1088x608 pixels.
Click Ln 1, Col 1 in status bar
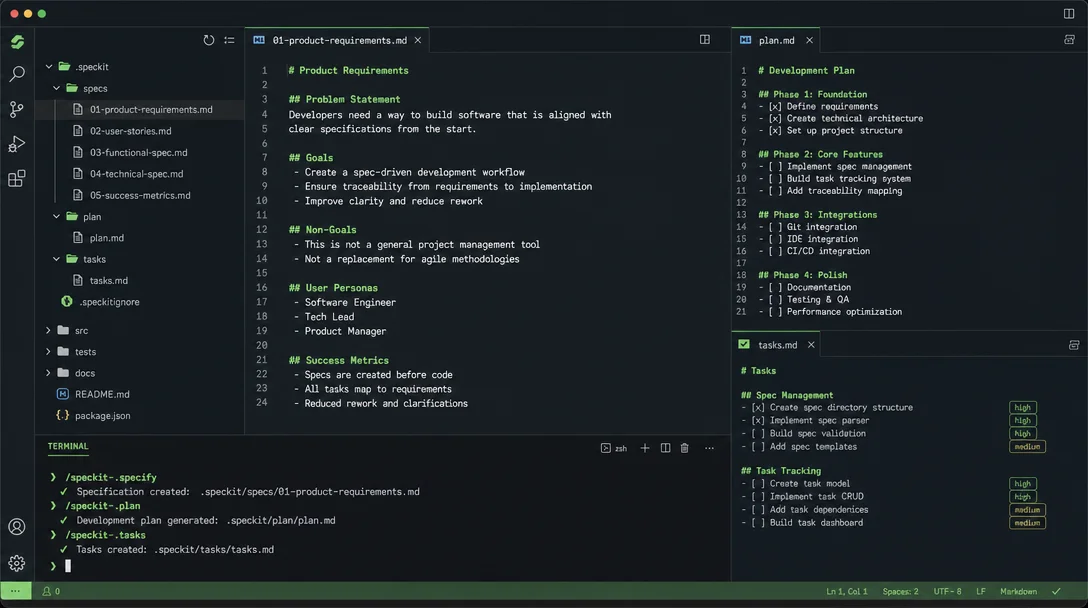847,591
